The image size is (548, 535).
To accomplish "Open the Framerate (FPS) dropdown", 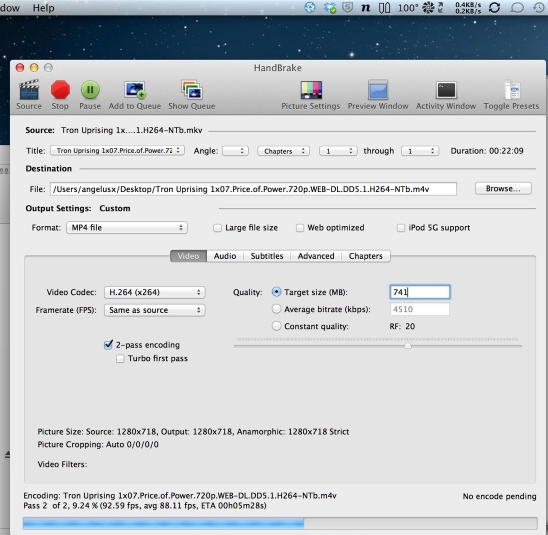I will tap(154, 310).
